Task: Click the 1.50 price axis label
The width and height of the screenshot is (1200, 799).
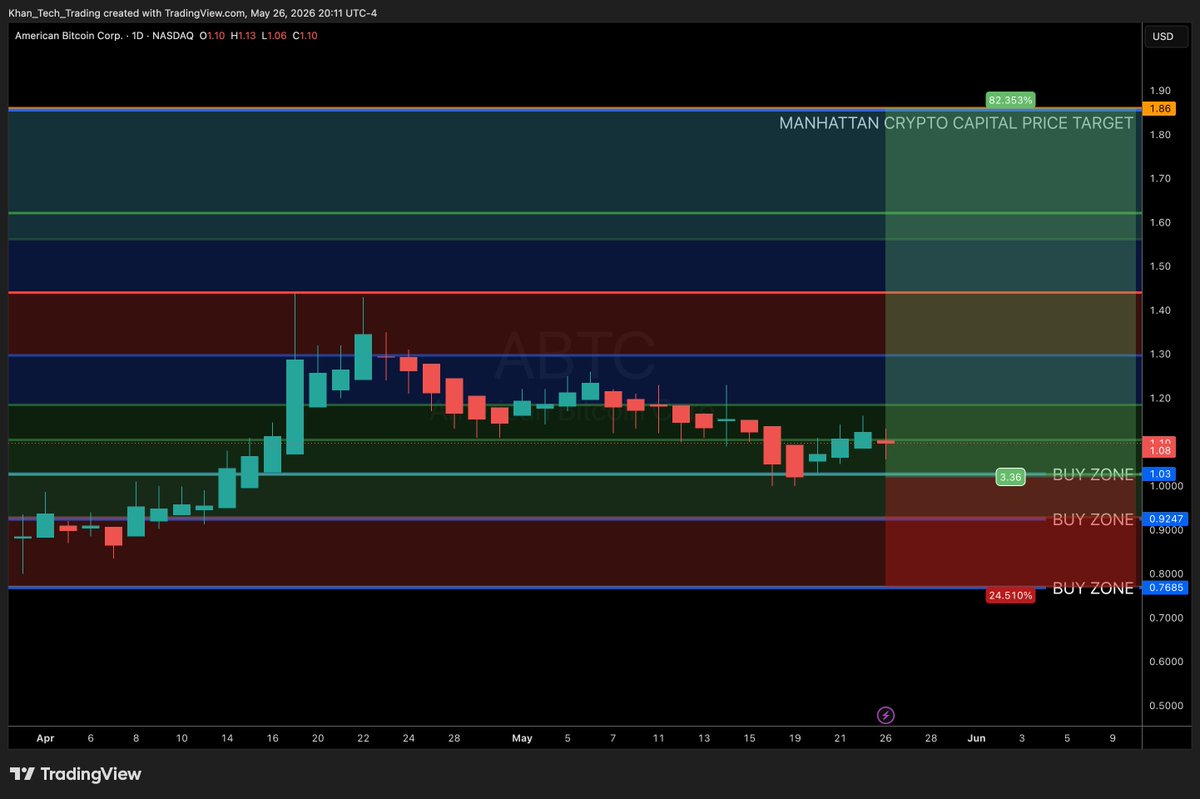Action: click(1161, 267)
